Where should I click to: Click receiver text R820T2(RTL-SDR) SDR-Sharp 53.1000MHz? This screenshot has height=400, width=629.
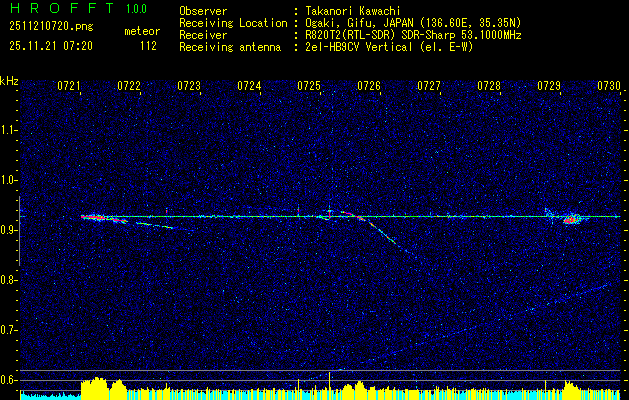pos(412,35)
